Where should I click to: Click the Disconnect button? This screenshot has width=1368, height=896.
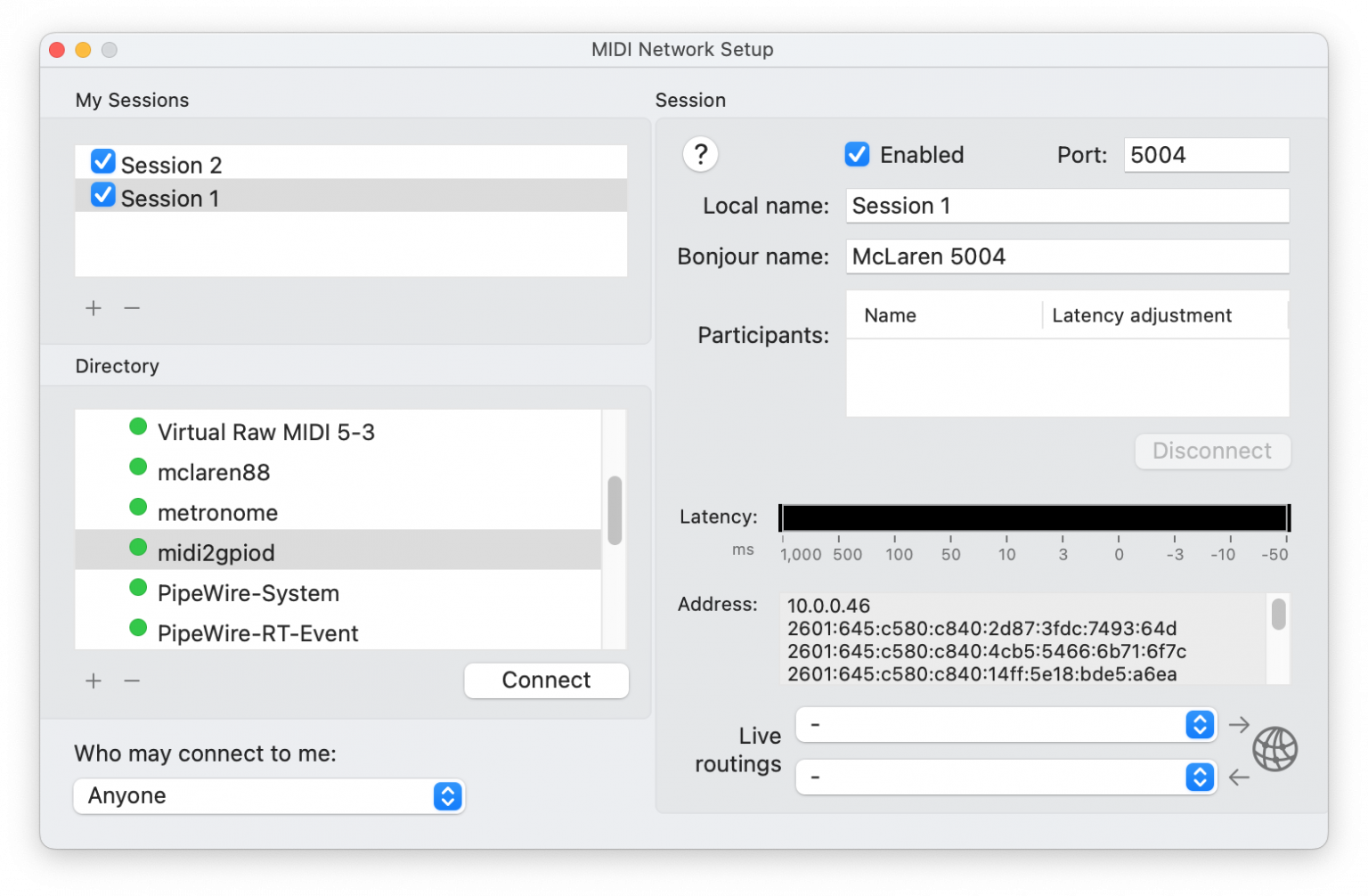click(x=1212, y=451)
